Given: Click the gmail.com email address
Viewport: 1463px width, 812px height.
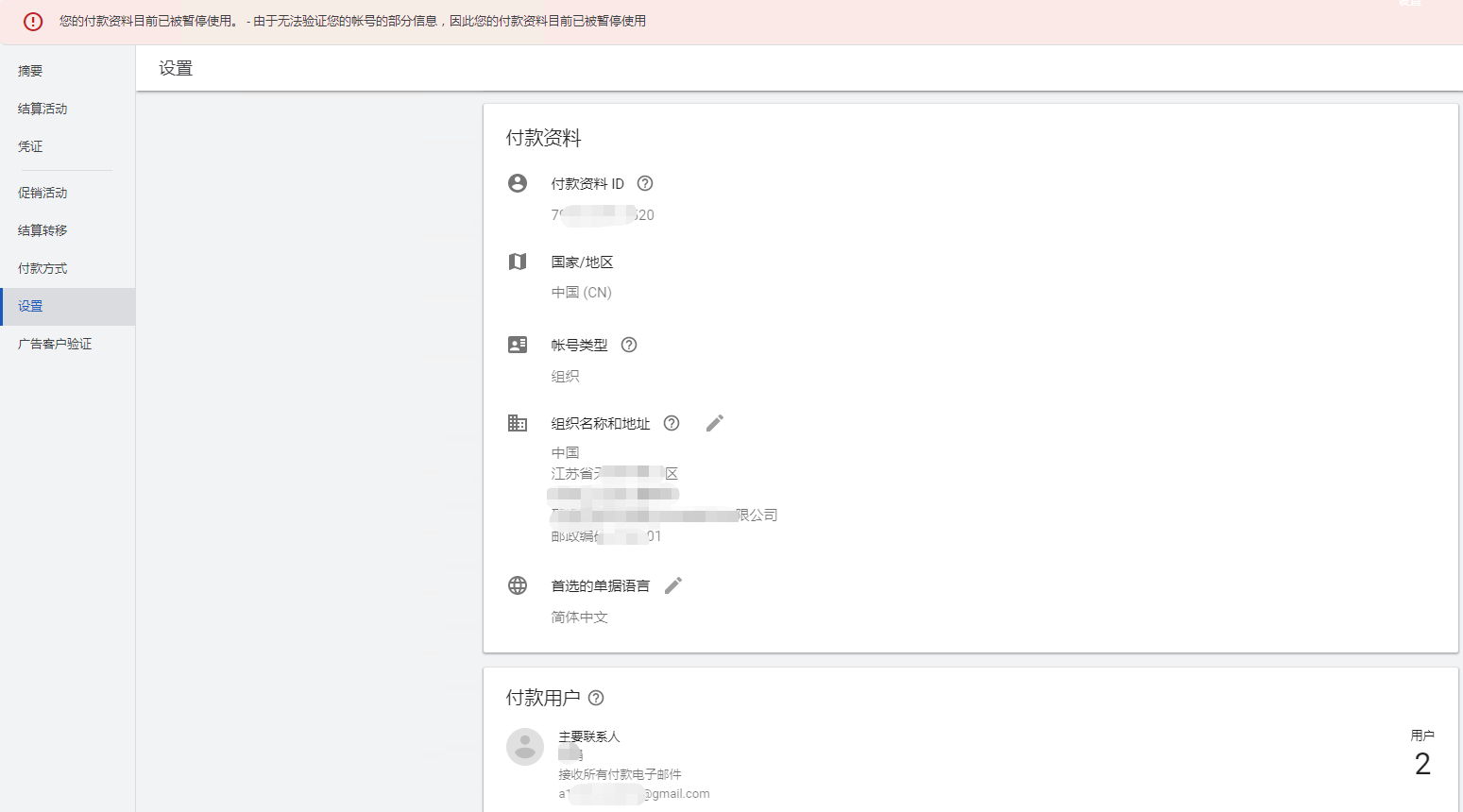Looking at the screenshot, I should (x=634, y=794).
